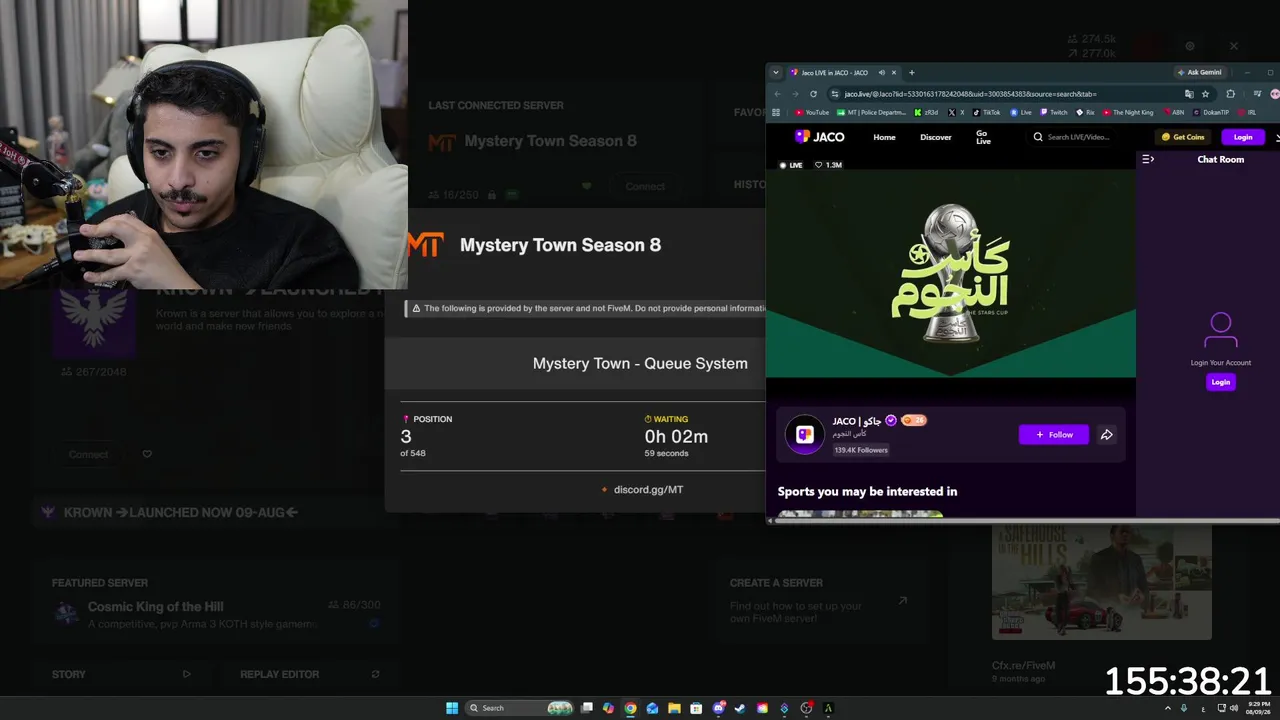Connect to the KROWN server
The height and width of the screenshot is (720, 1280).
point(88,454)
